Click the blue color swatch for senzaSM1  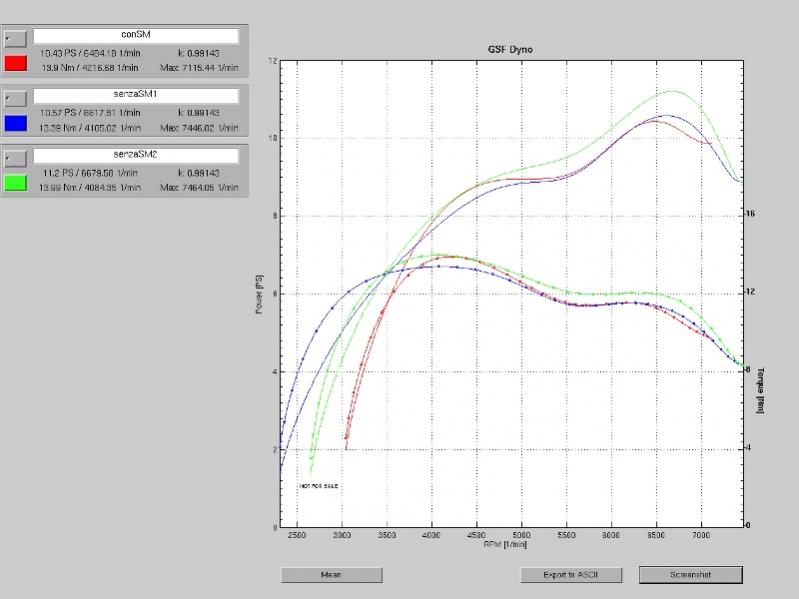[15, 123]
